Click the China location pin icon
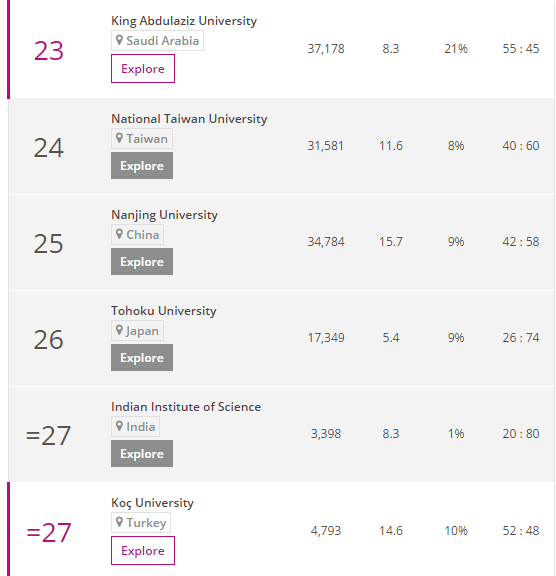 click(119, 234)
